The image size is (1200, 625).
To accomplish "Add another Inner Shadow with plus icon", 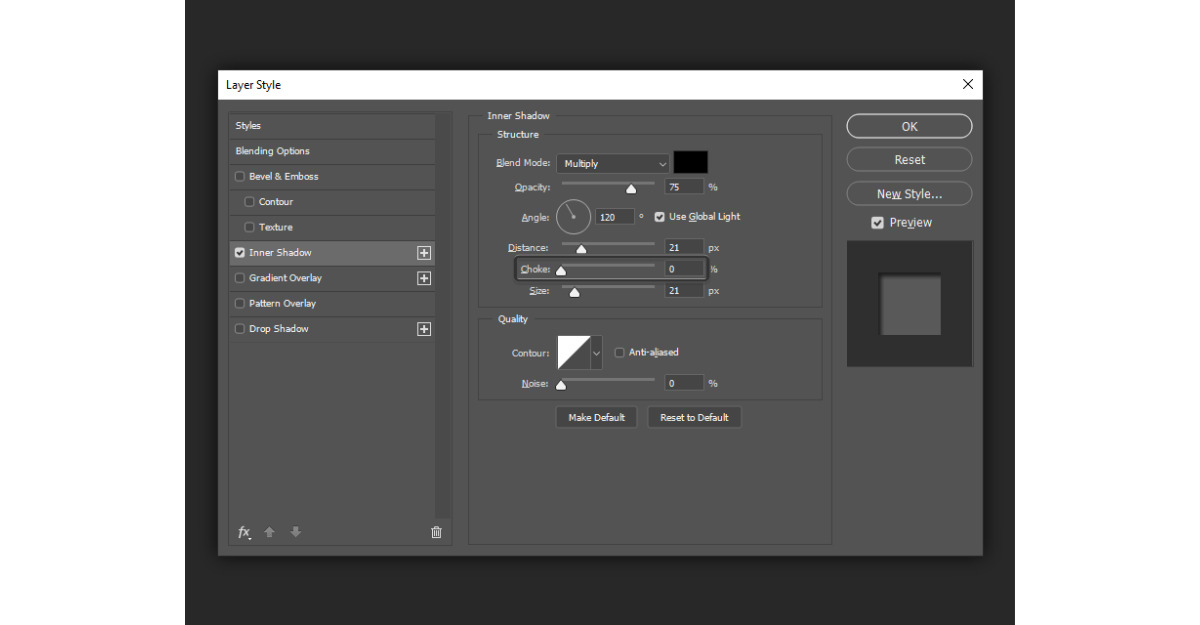I will (x=424, y=253).
